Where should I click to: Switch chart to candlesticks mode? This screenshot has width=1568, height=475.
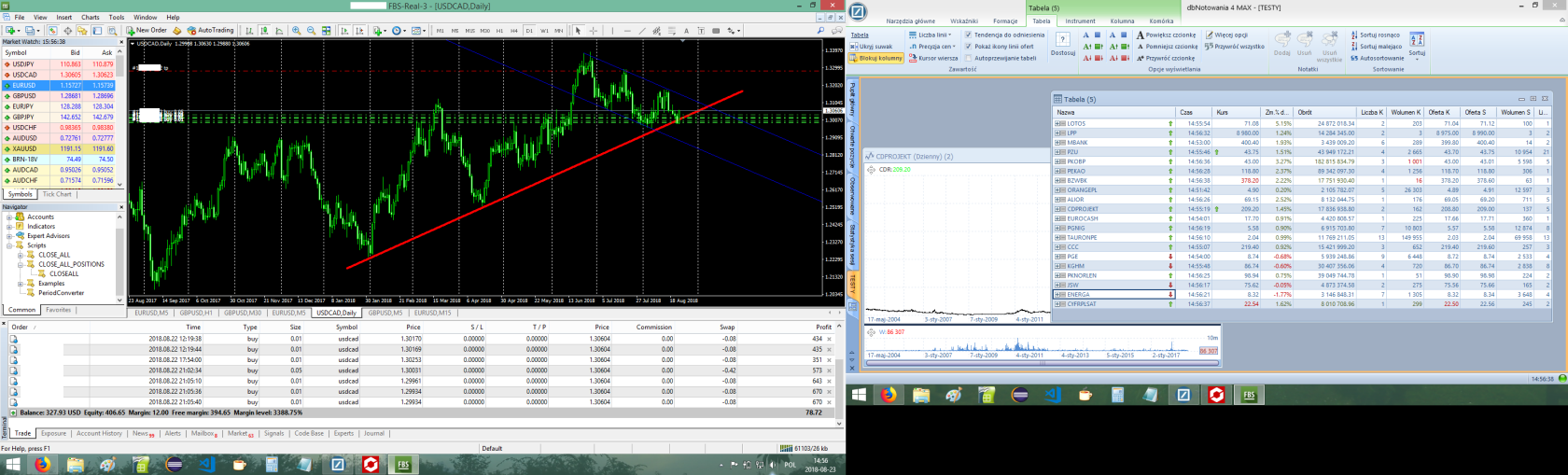click(x=264, y=30)
